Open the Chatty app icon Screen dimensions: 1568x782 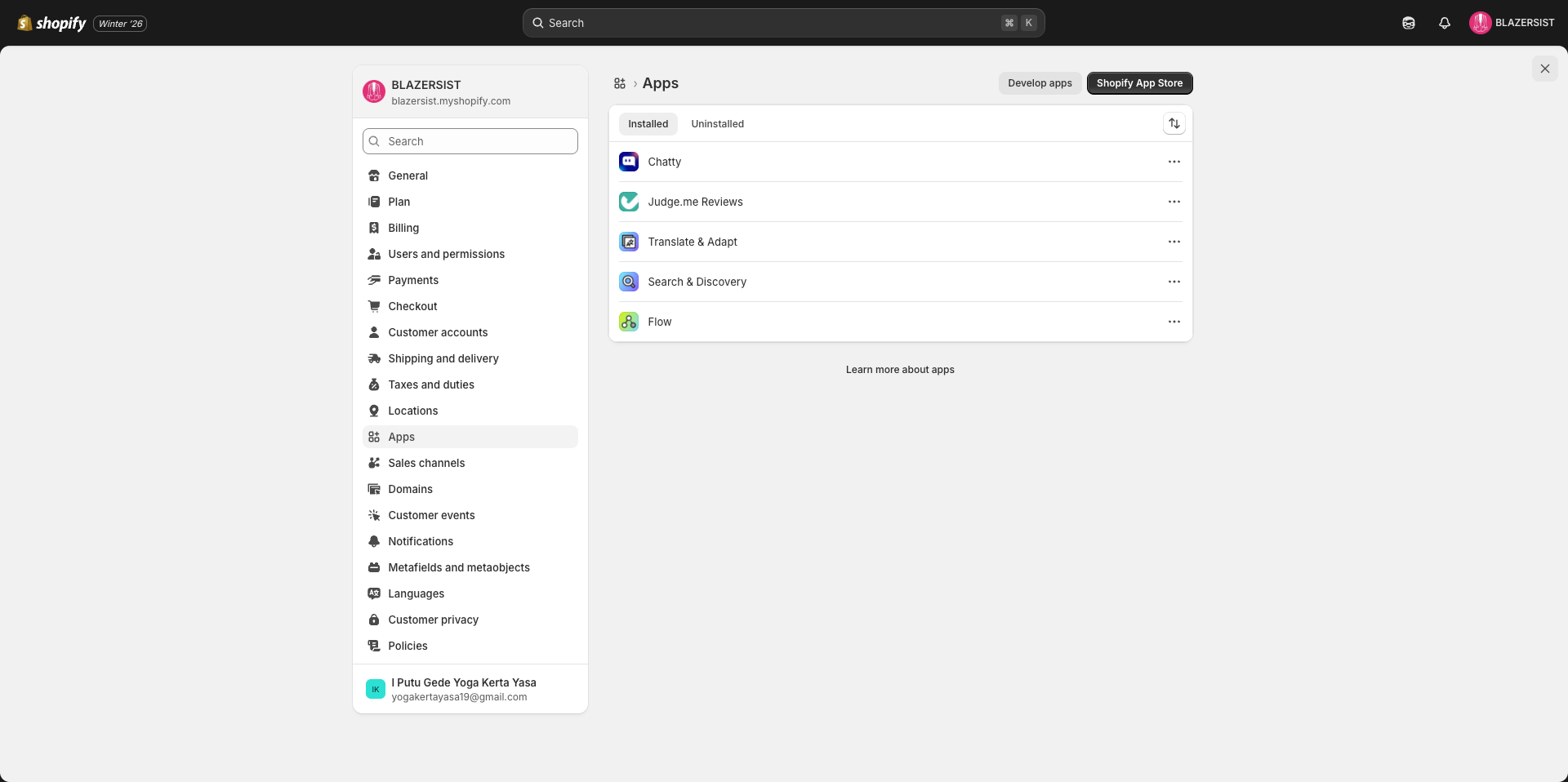(x=628, y=162)
